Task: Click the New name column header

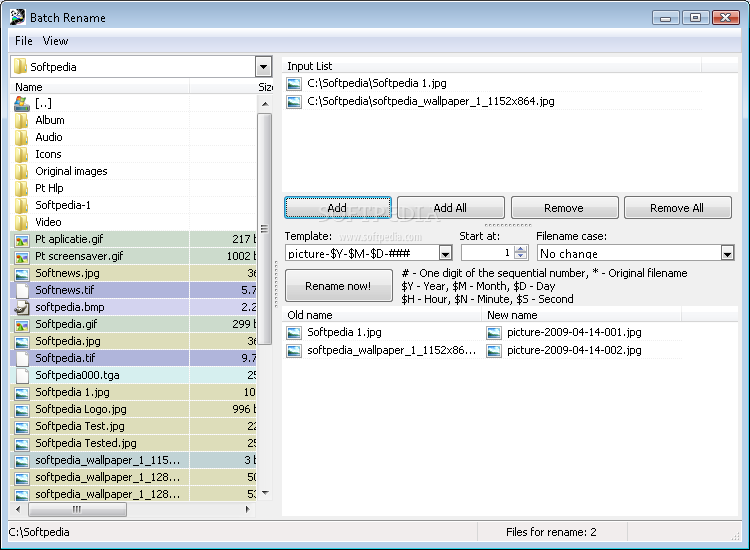Action: coord(582,315)
